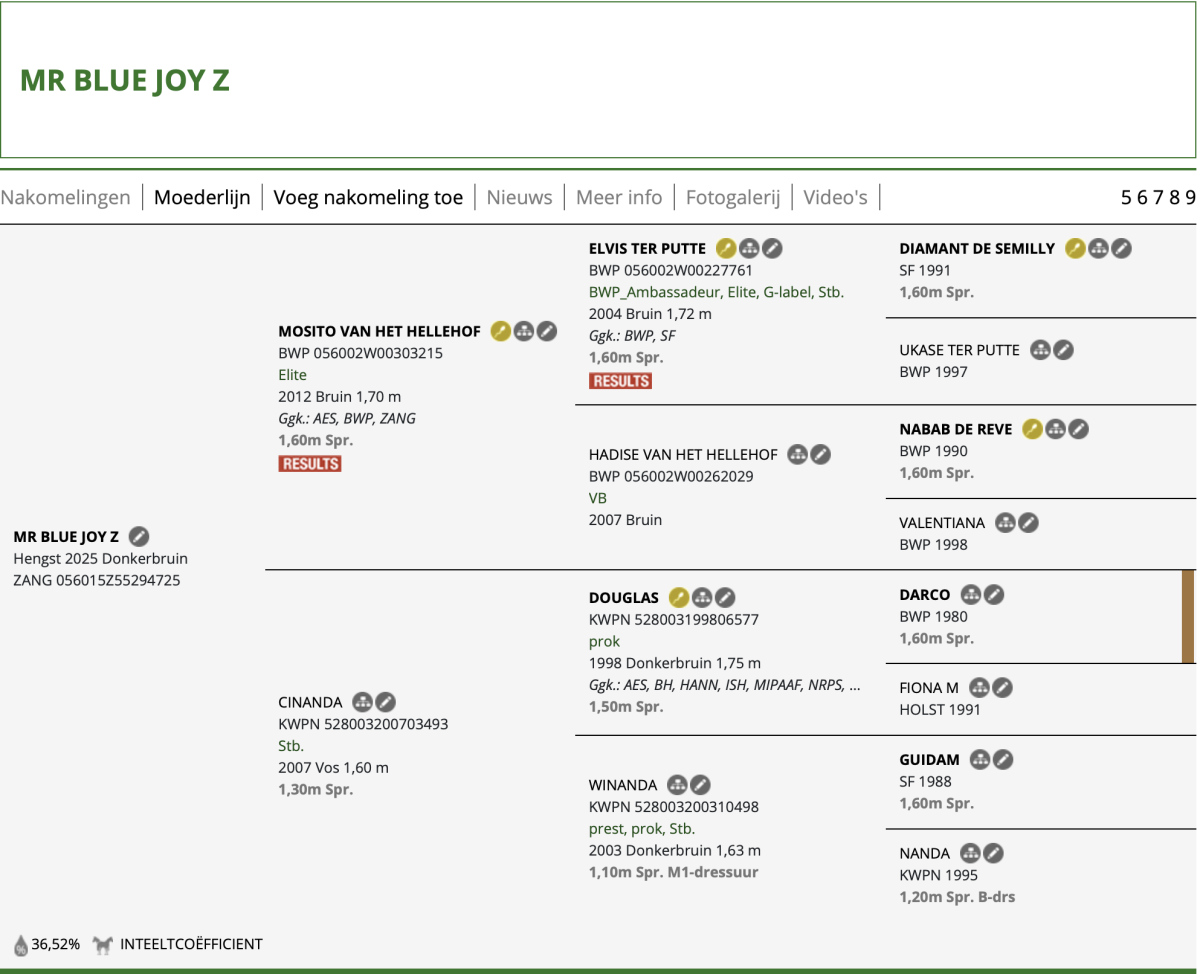
Task: Edit Diamant de Semilly via pencil icon
Action: click(x=1122, y=249)
